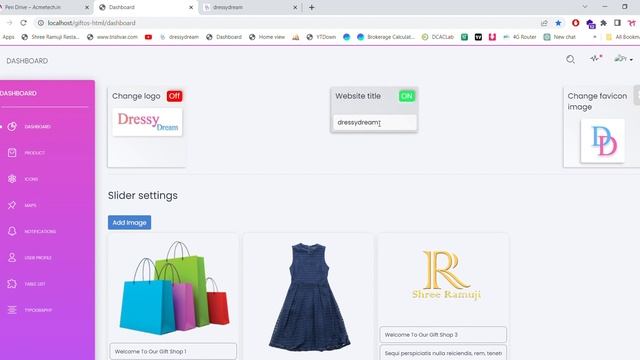
Task: Switch to the Pen Drive browser tab
Action: [x=43, y=7]
